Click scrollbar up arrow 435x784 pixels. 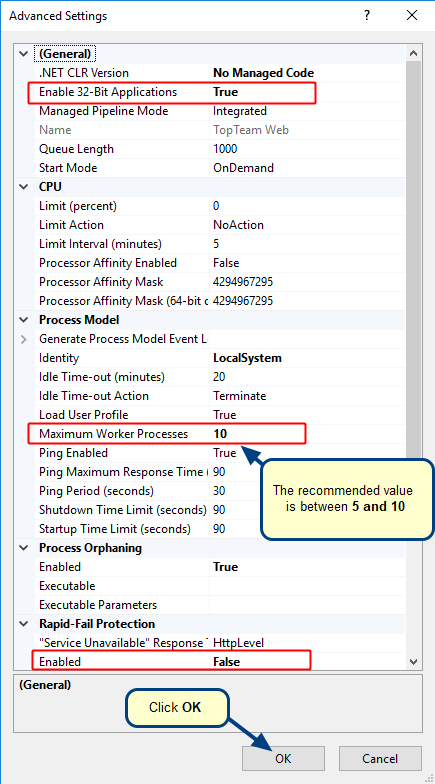pos(413,54)
